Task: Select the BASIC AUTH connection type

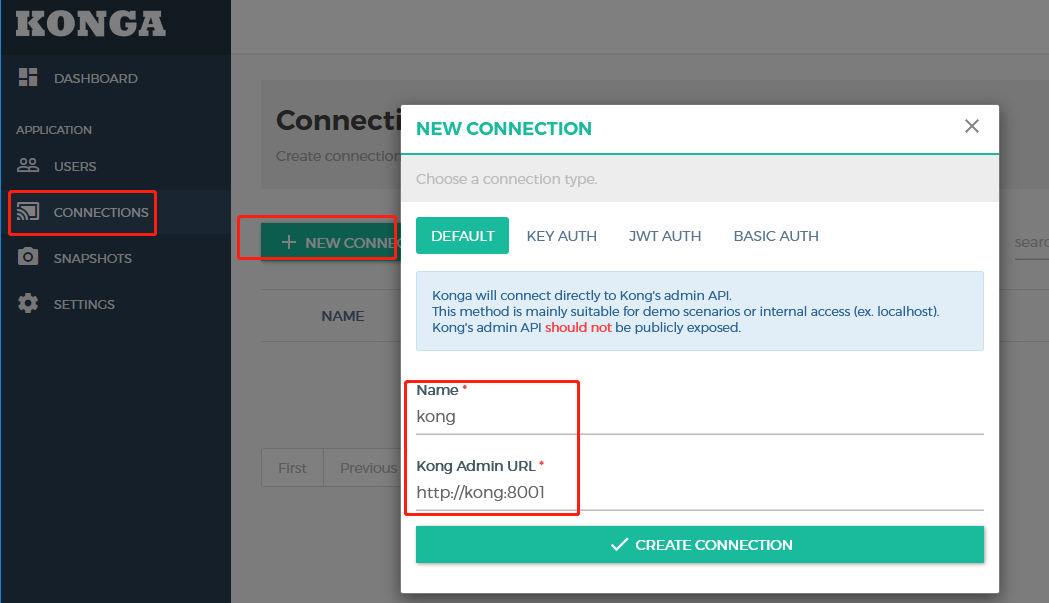Action: pyautogui.click(x=776, y=235)
